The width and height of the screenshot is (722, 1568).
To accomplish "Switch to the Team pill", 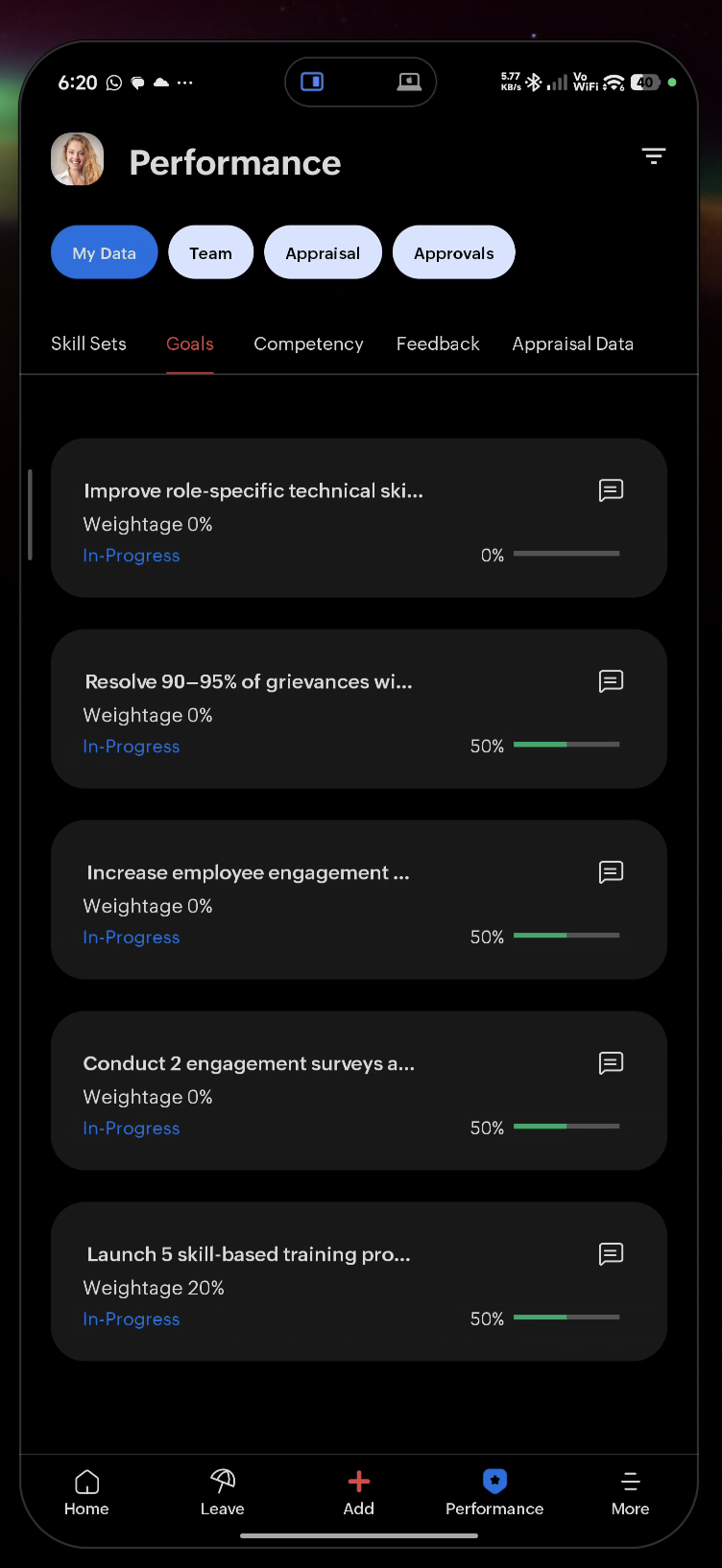I will point(210,252).
